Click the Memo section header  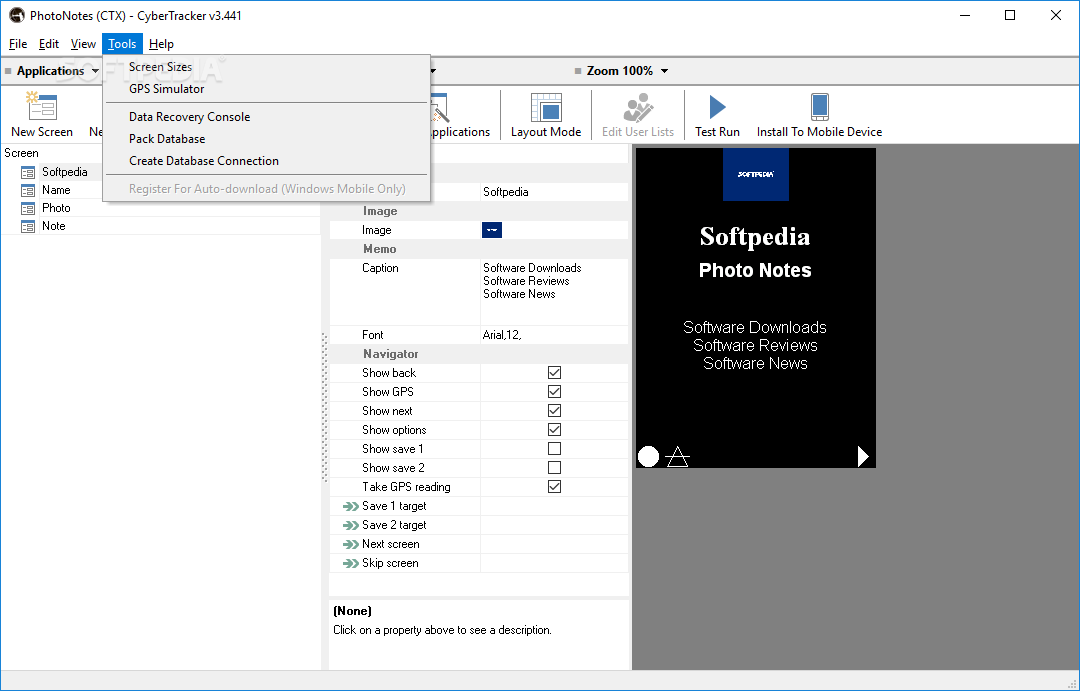380,249
